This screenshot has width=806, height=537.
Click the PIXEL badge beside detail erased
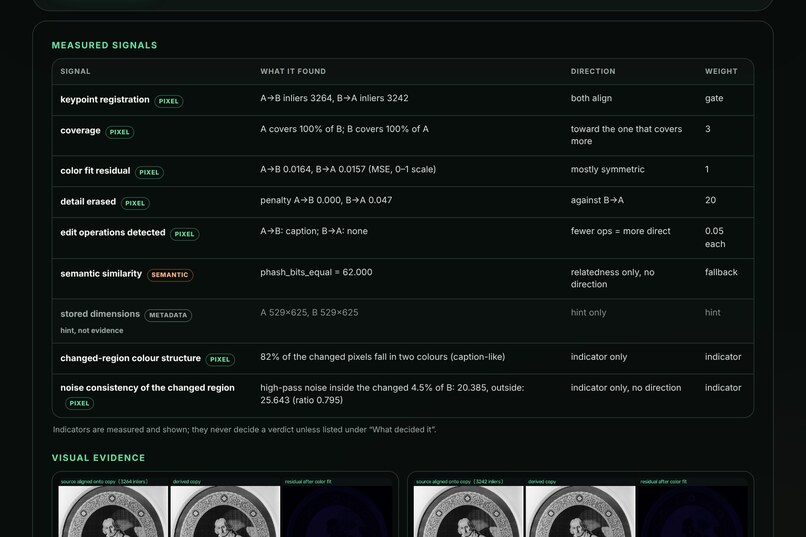135,203
